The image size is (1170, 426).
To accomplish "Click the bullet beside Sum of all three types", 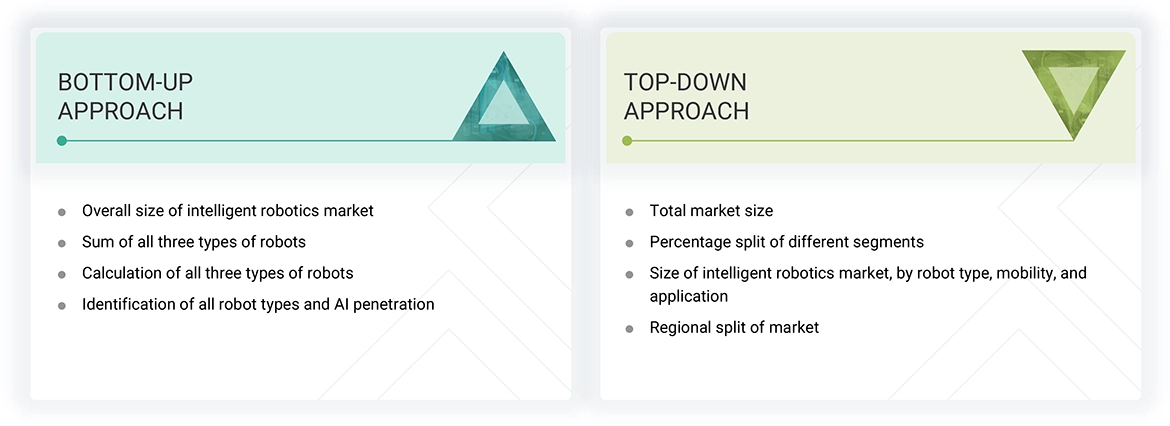I will 62,243.
